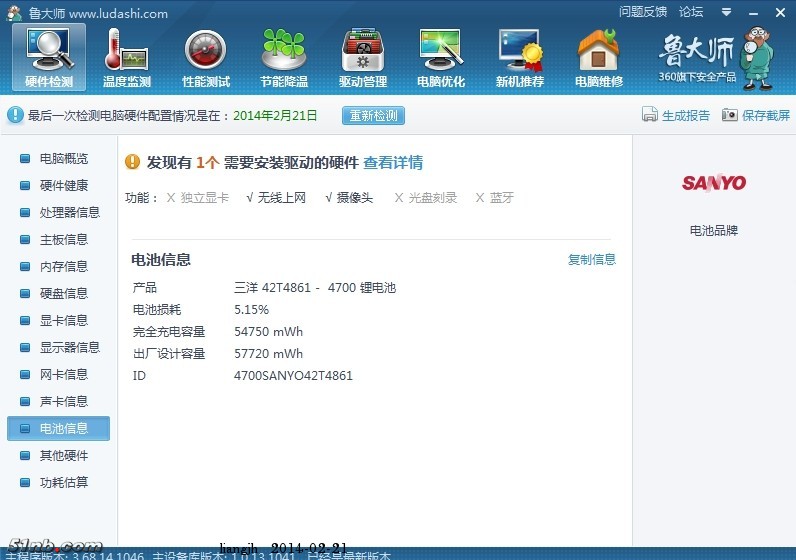Launch the 性能测试 performance test icon
Screen dimensions: 796x560
(206, 57)
